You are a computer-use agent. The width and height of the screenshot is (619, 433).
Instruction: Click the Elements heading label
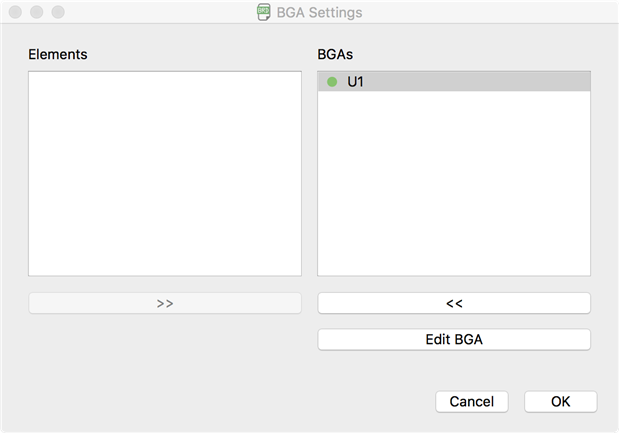(x=58, y=54)
